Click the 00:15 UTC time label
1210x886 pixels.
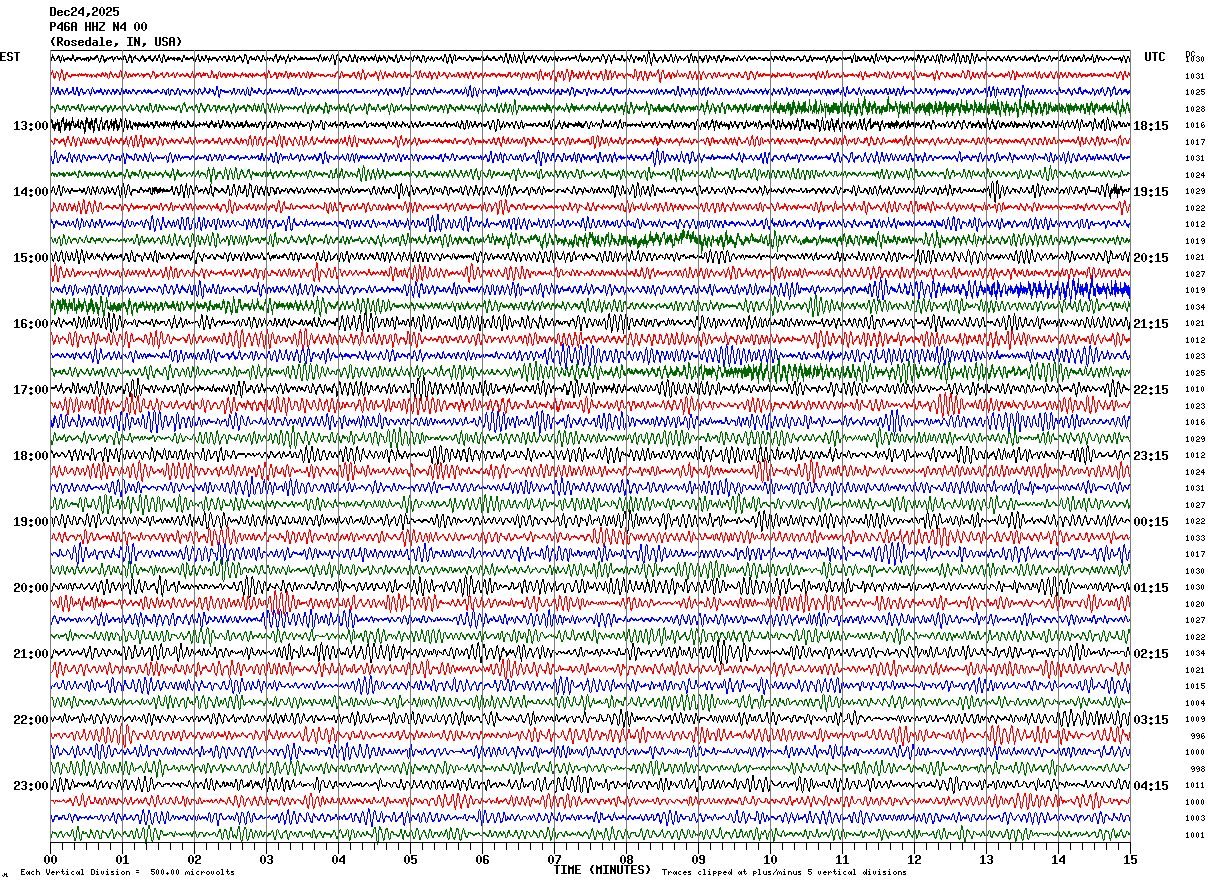[1151, 522]
